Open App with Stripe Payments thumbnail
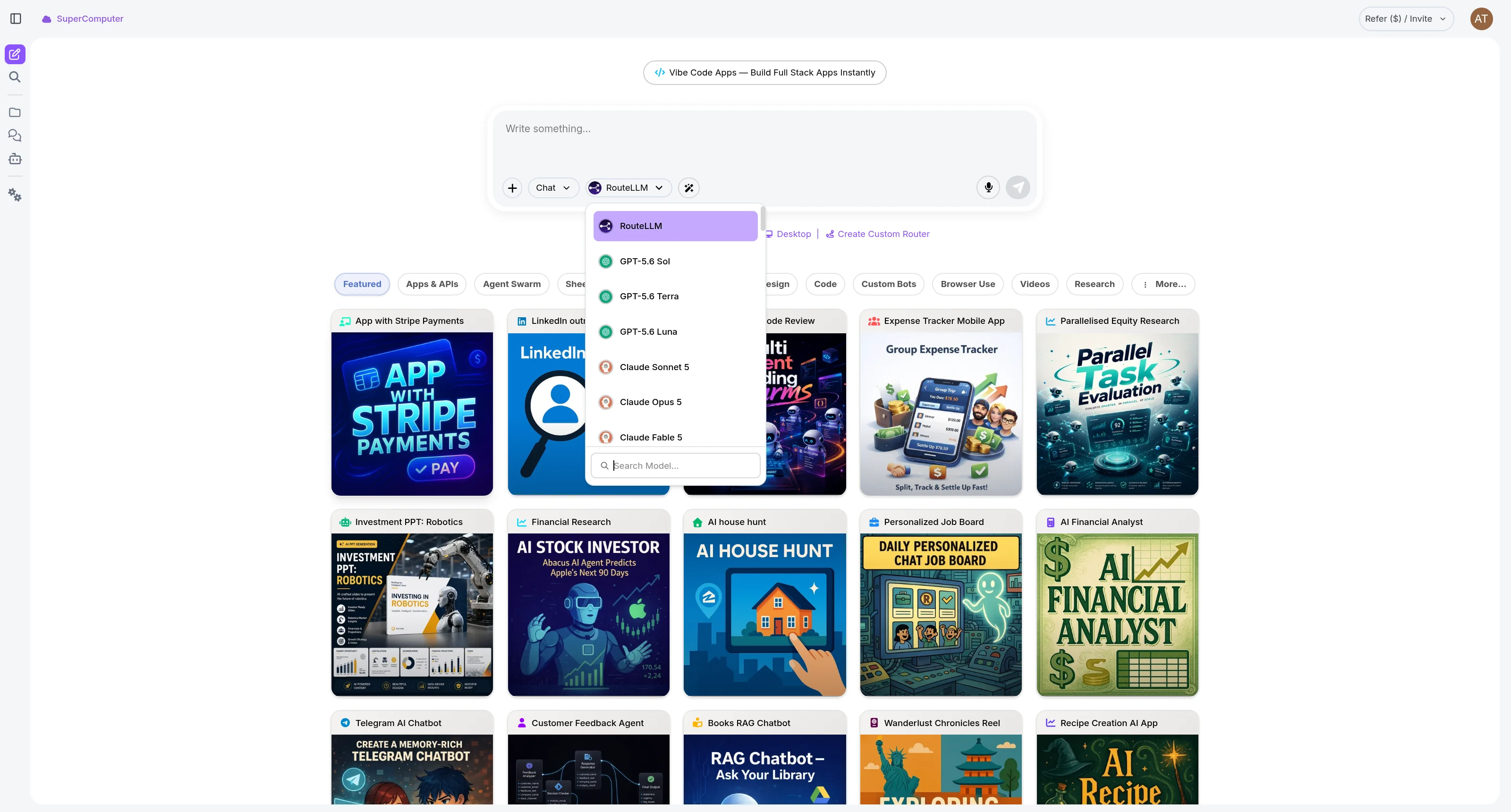The height and width of the screenshot is (812, 1511). pos(412,414)
